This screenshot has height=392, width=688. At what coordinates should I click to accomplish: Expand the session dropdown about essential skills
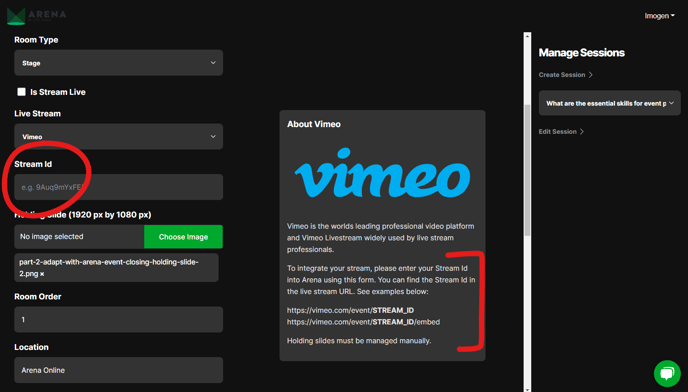click(609, 103)
